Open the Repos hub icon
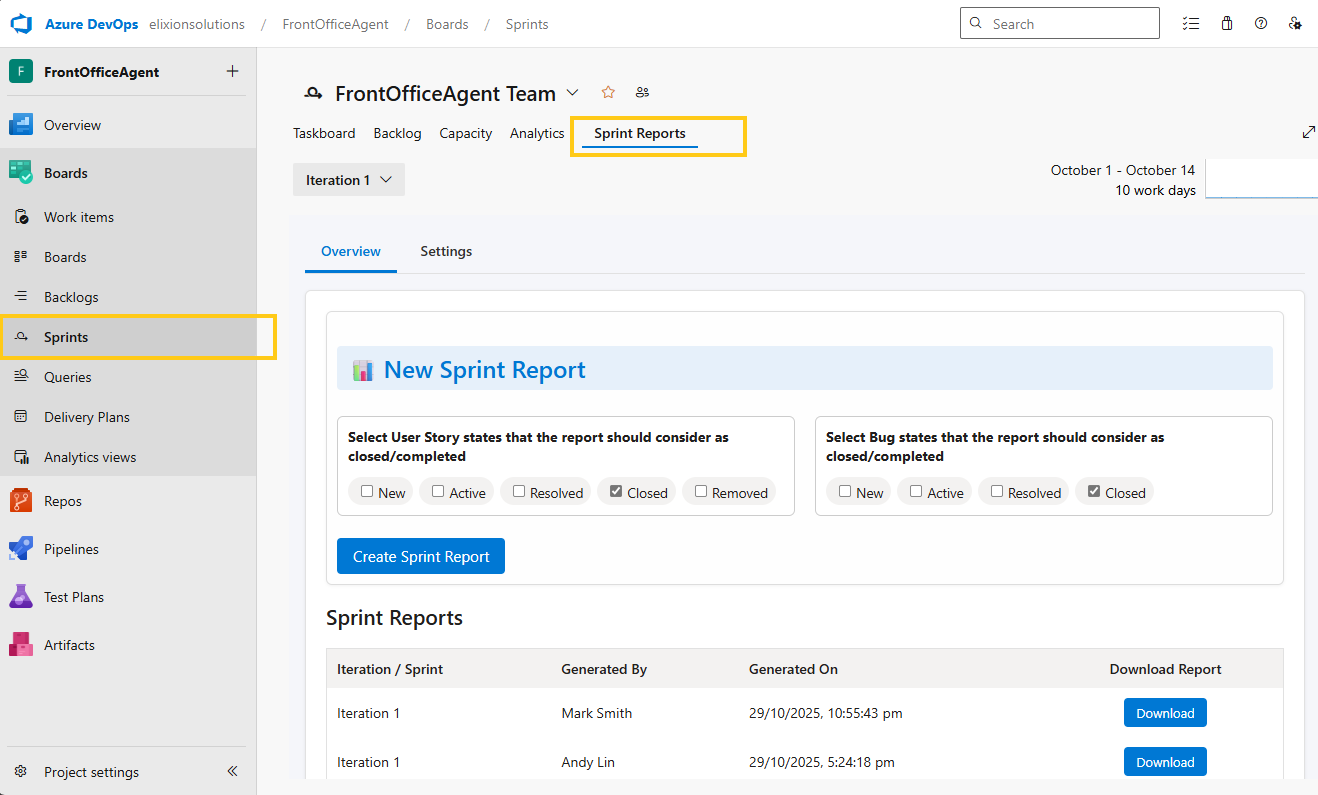Image resolution: width=1318 pixels, height=795 pixels. point(21,501)
